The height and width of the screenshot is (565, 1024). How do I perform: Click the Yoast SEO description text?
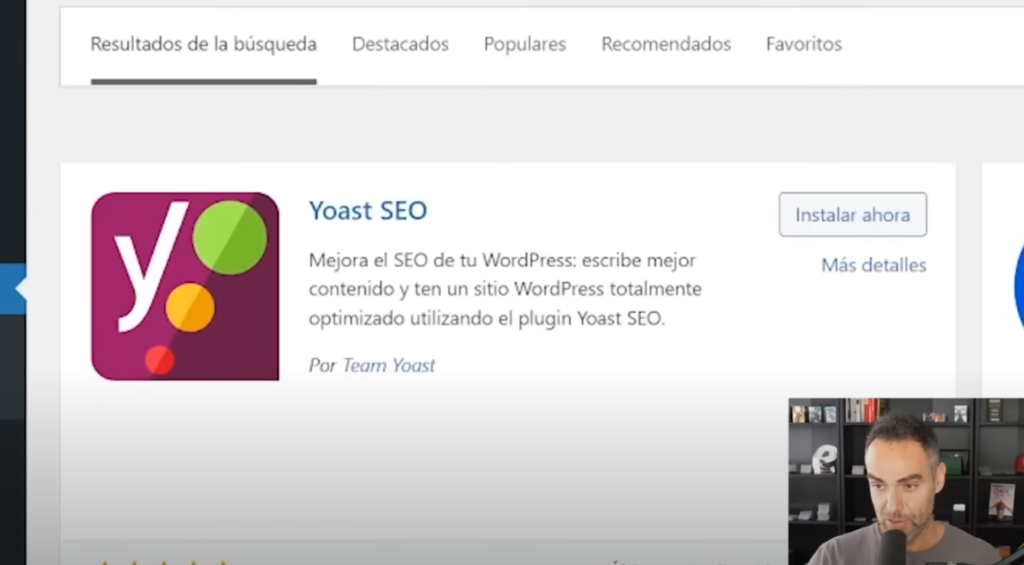pyautogui.click(x=505, y=289)
